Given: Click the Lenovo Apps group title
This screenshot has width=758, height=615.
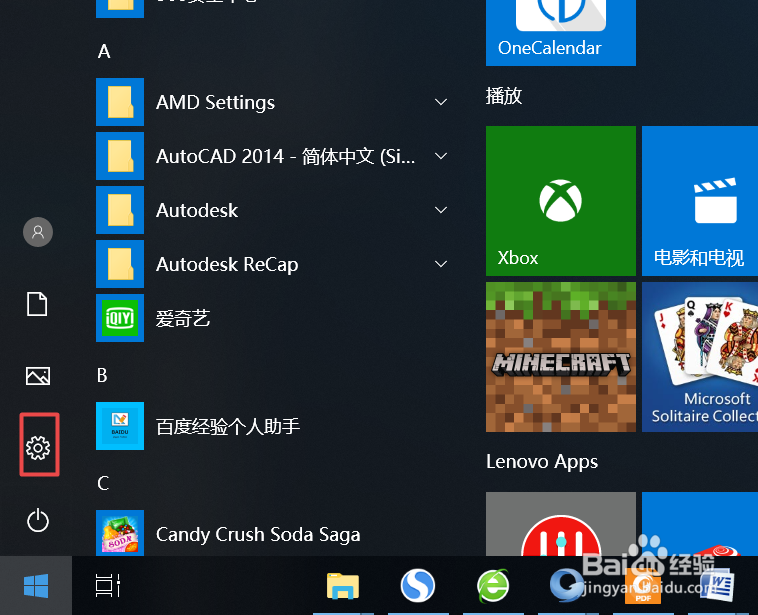Looking at the screenshot, I should click(x=542, y=462).
